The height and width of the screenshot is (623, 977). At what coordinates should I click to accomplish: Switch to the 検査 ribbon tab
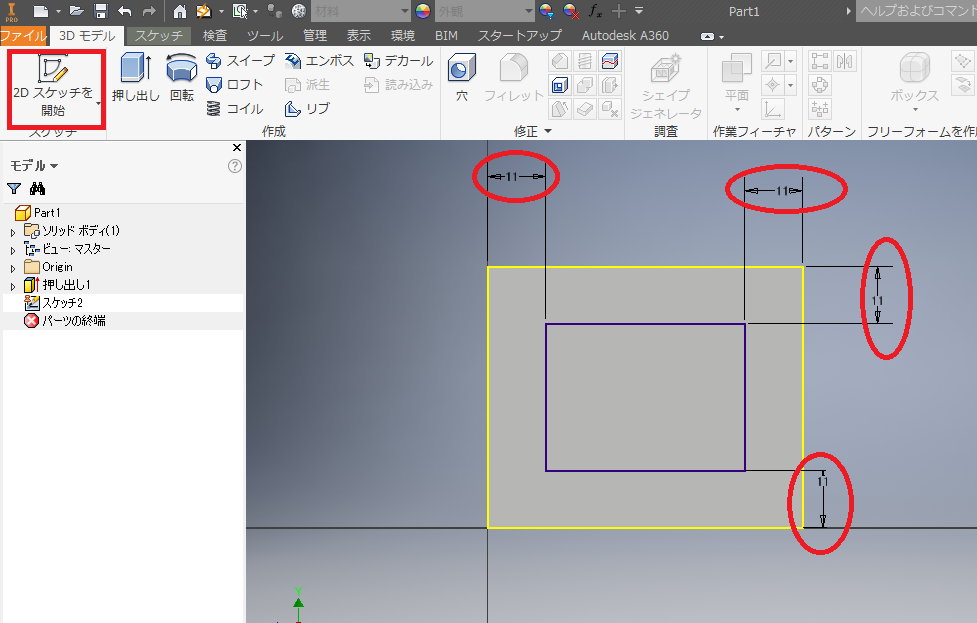pos(214,36)
